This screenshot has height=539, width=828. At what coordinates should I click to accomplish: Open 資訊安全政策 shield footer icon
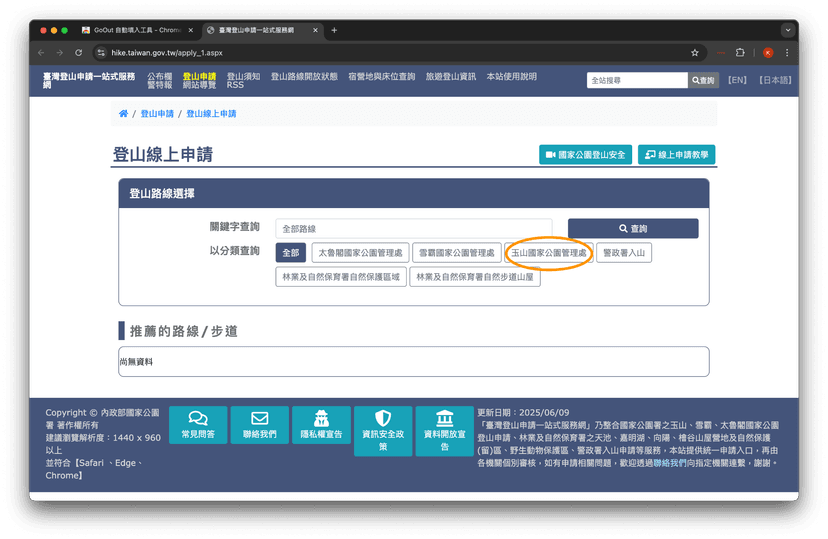click(383, 431)
